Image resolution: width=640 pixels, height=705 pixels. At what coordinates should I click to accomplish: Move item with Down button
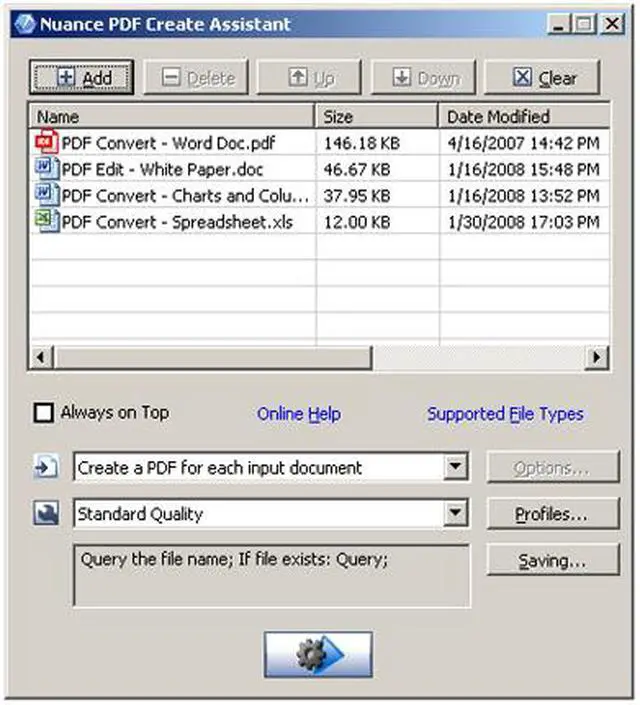coord(423,78)
